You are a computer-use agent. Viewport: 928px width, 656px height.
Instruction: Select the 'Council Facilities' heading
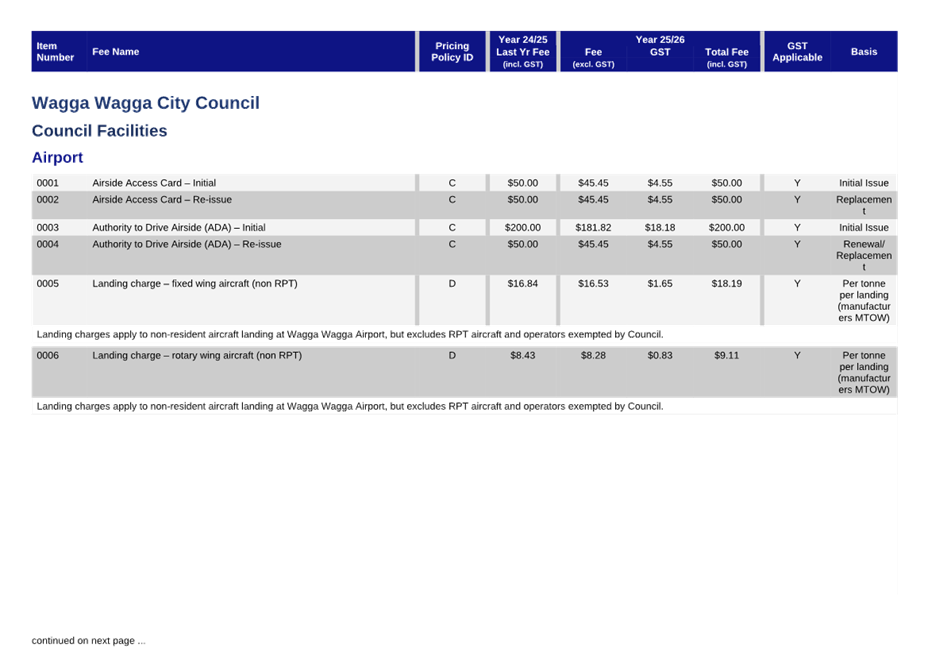tap(99, 130)
